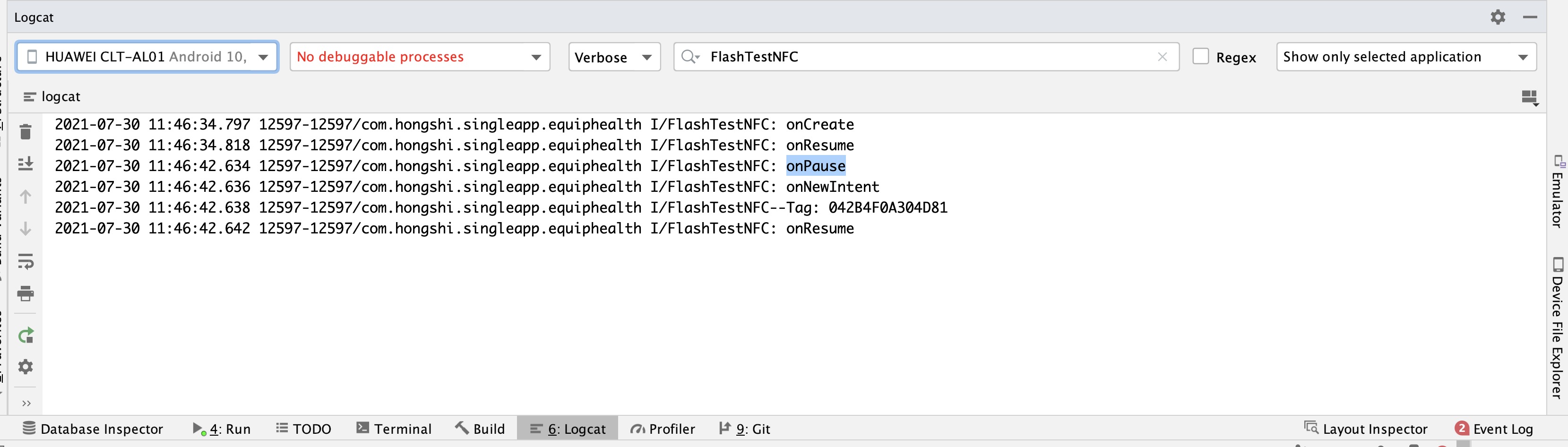Open the Verbose log level dropdown
This screenshot has width=1568, height=447.
[x=613, y=57]
